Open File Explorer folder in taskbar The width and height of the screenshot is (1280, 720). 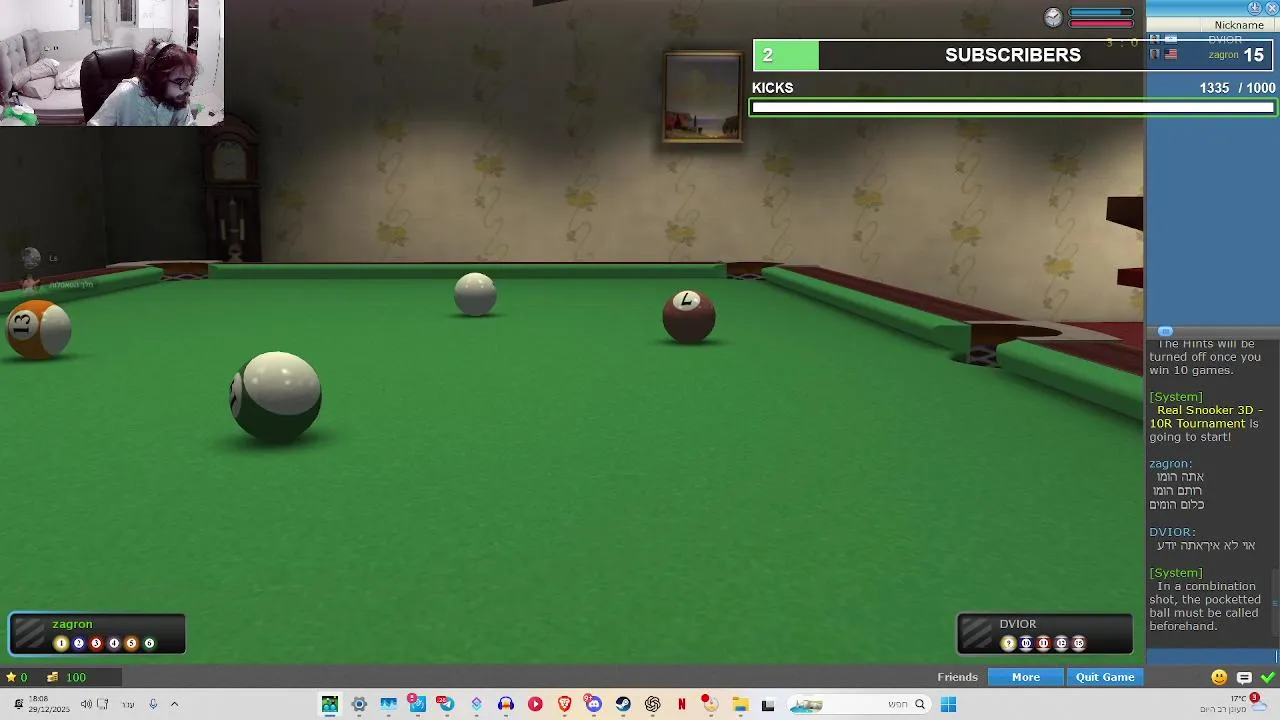(x=740, y=704)
